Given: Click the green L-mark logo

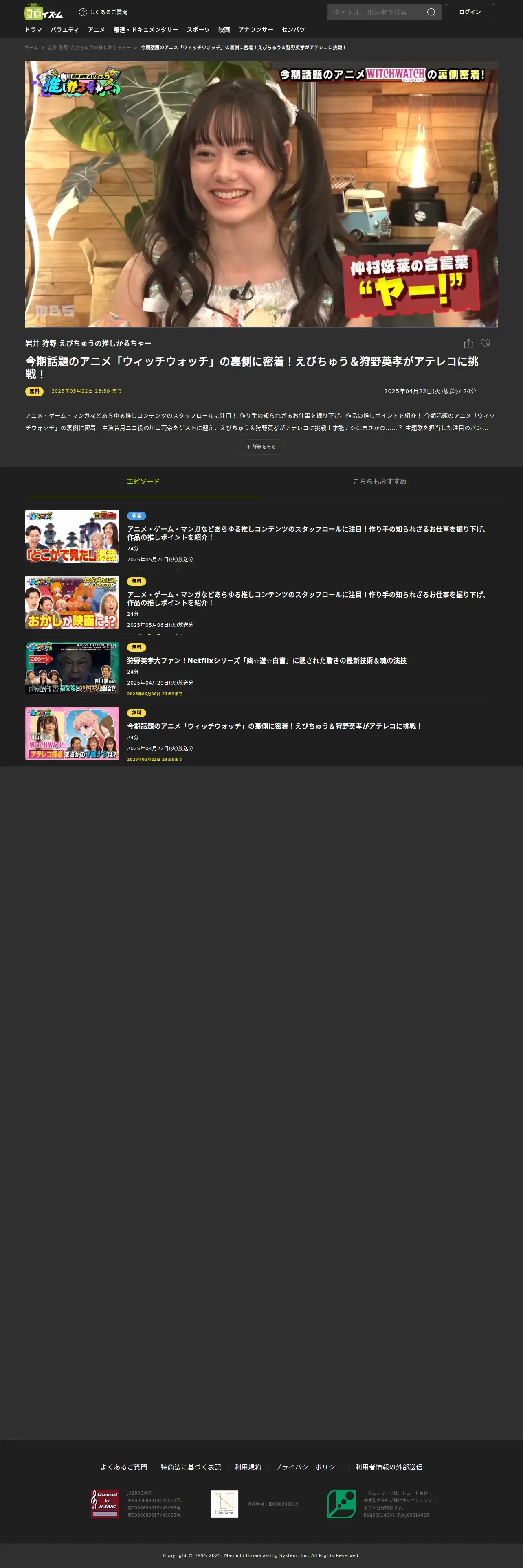Looking at the screenshot, I should [341, 1503].
